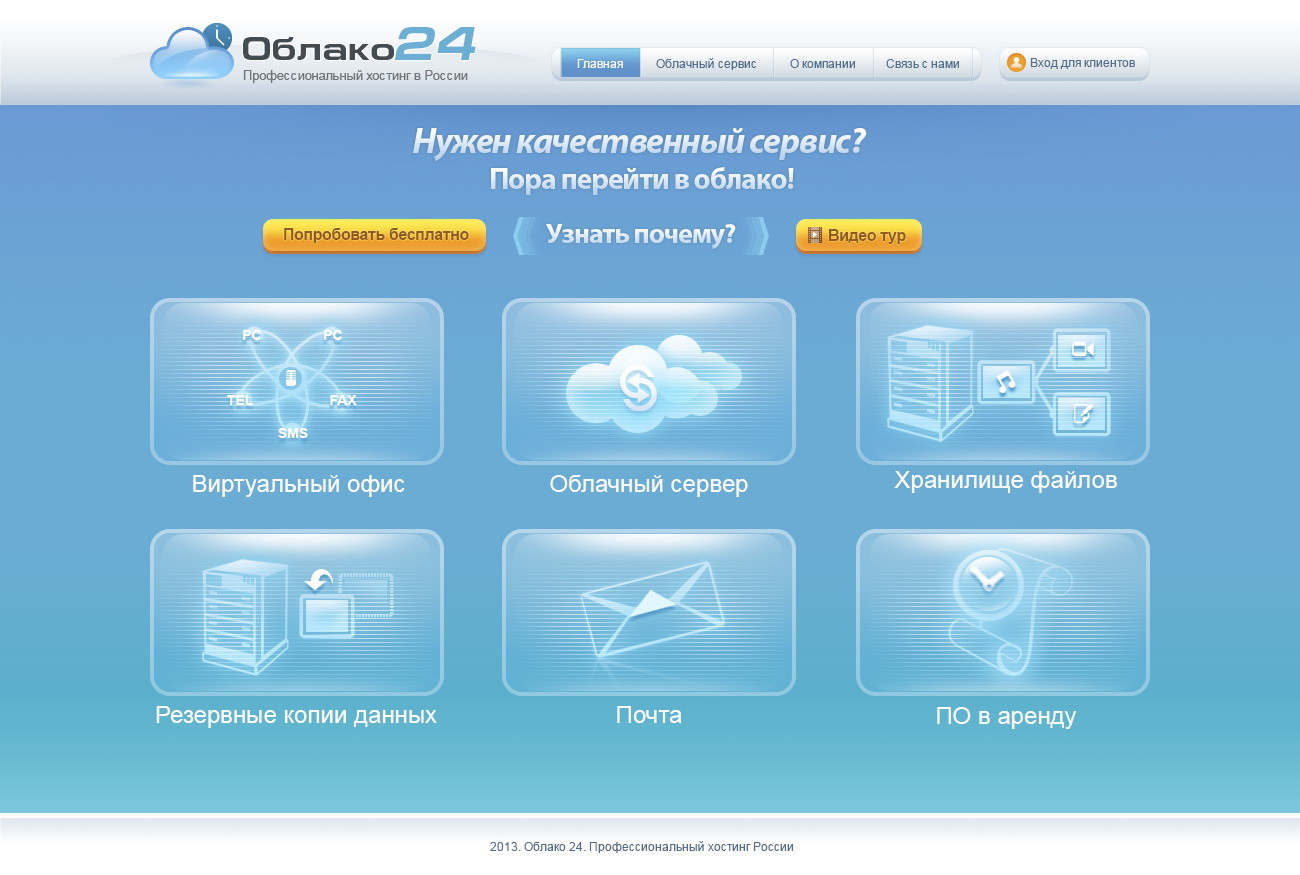Open the Связь с нами page

(922, 64)
